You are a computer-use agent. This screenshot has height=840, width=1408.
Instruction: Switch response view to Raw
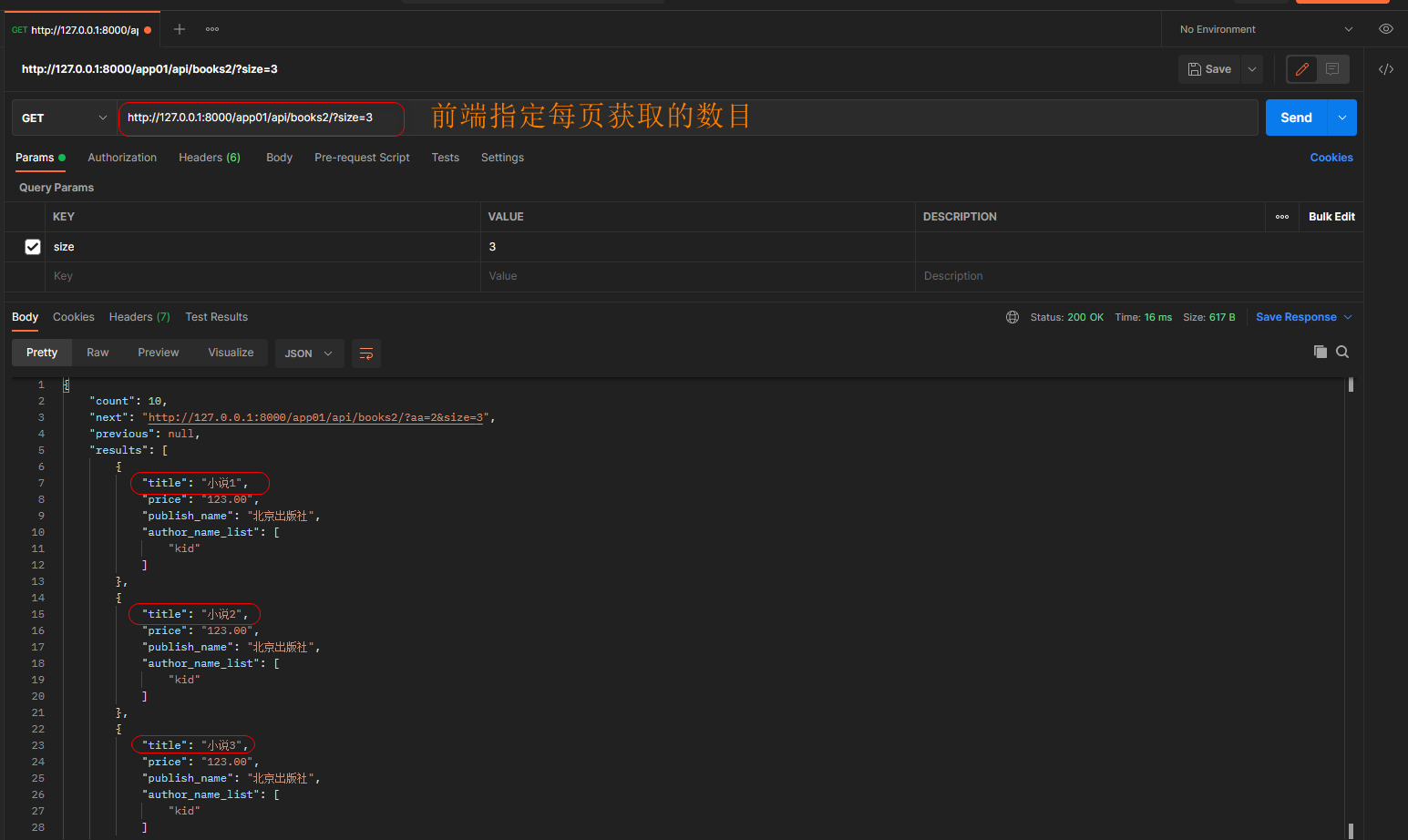(98, 353)
